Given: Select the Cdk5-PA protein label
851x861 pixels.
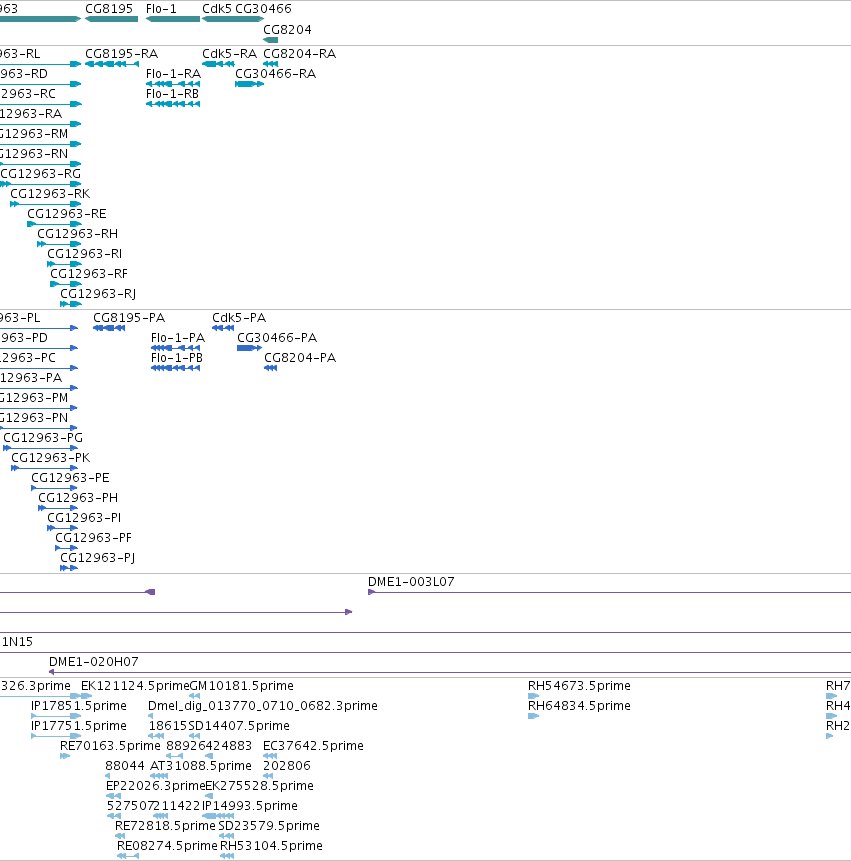Looking at the screenshot, I should tap(239, 318).
